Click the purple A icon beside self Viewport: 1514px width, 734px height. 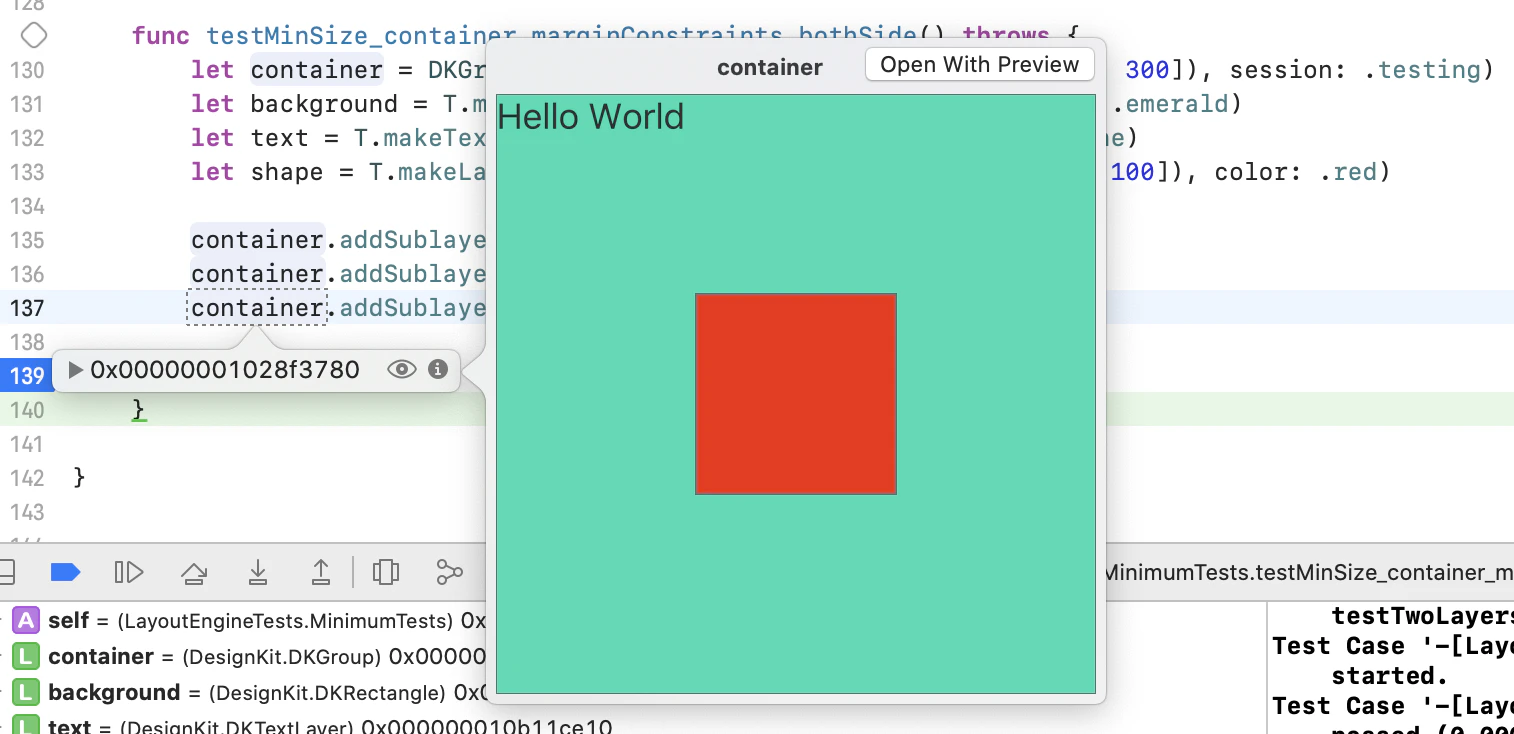[26, 621]
